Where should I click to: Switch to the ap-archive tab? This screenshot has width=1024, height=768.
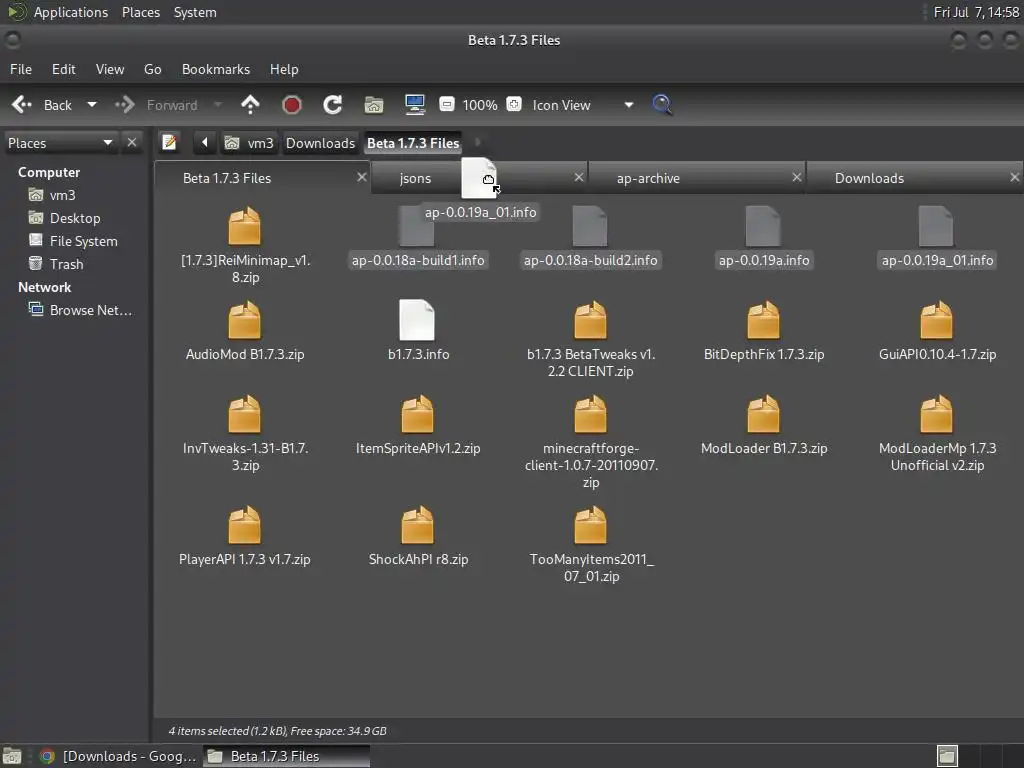pyautogui.click(x=697, y=178)
